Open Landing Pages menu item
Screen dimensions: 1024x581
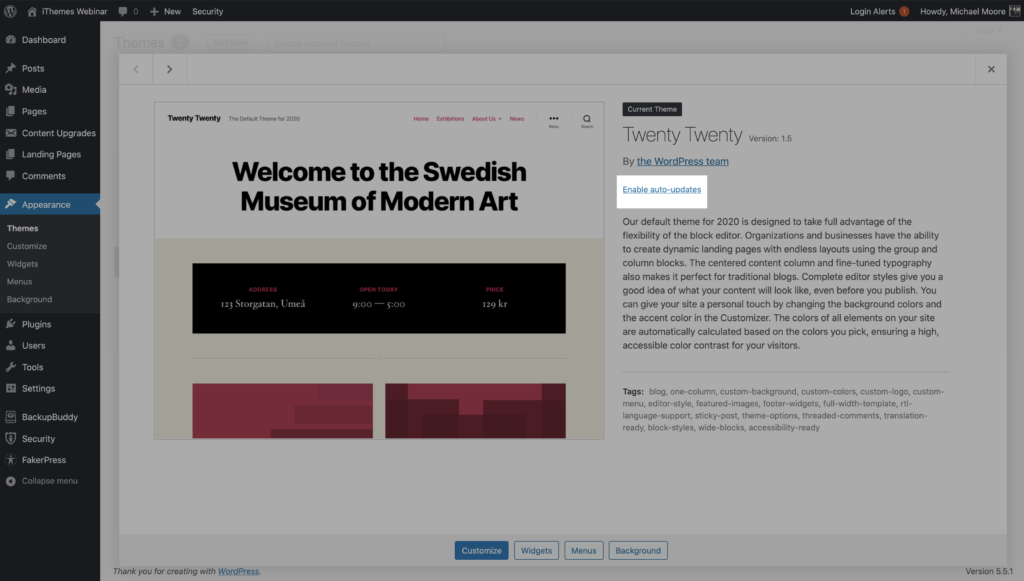(x=50, y=154)
